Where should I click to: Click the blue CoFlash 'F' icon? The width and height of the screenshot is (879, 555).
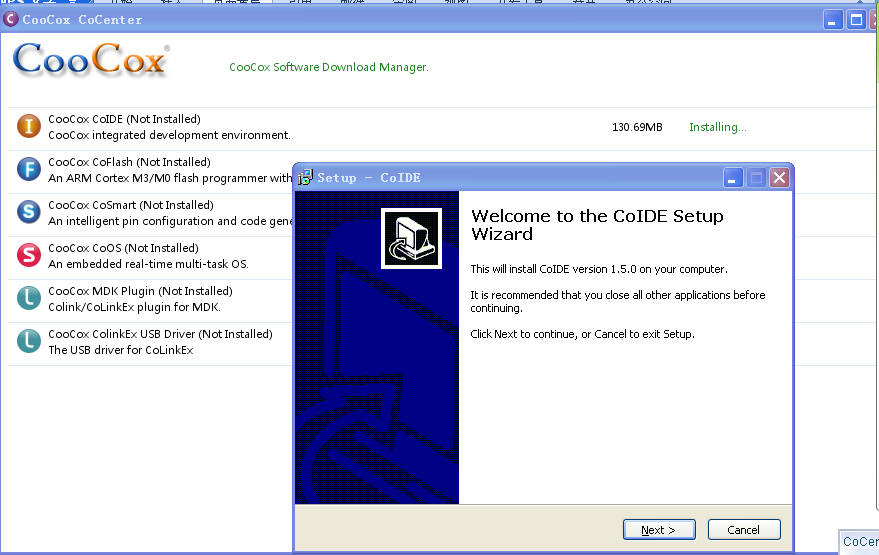pos(29,169)
